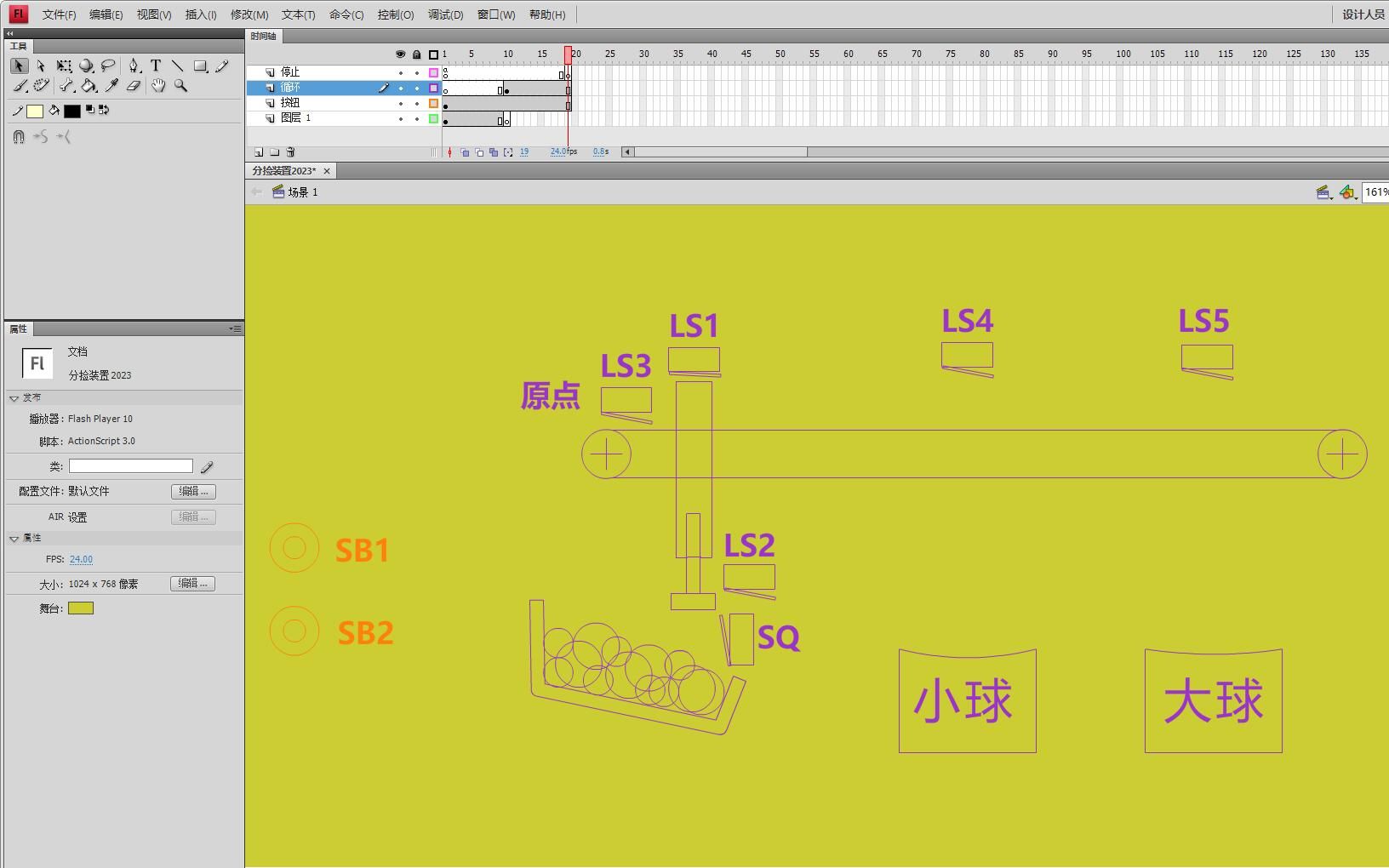Select the Text tool

(x=156, y=66)
